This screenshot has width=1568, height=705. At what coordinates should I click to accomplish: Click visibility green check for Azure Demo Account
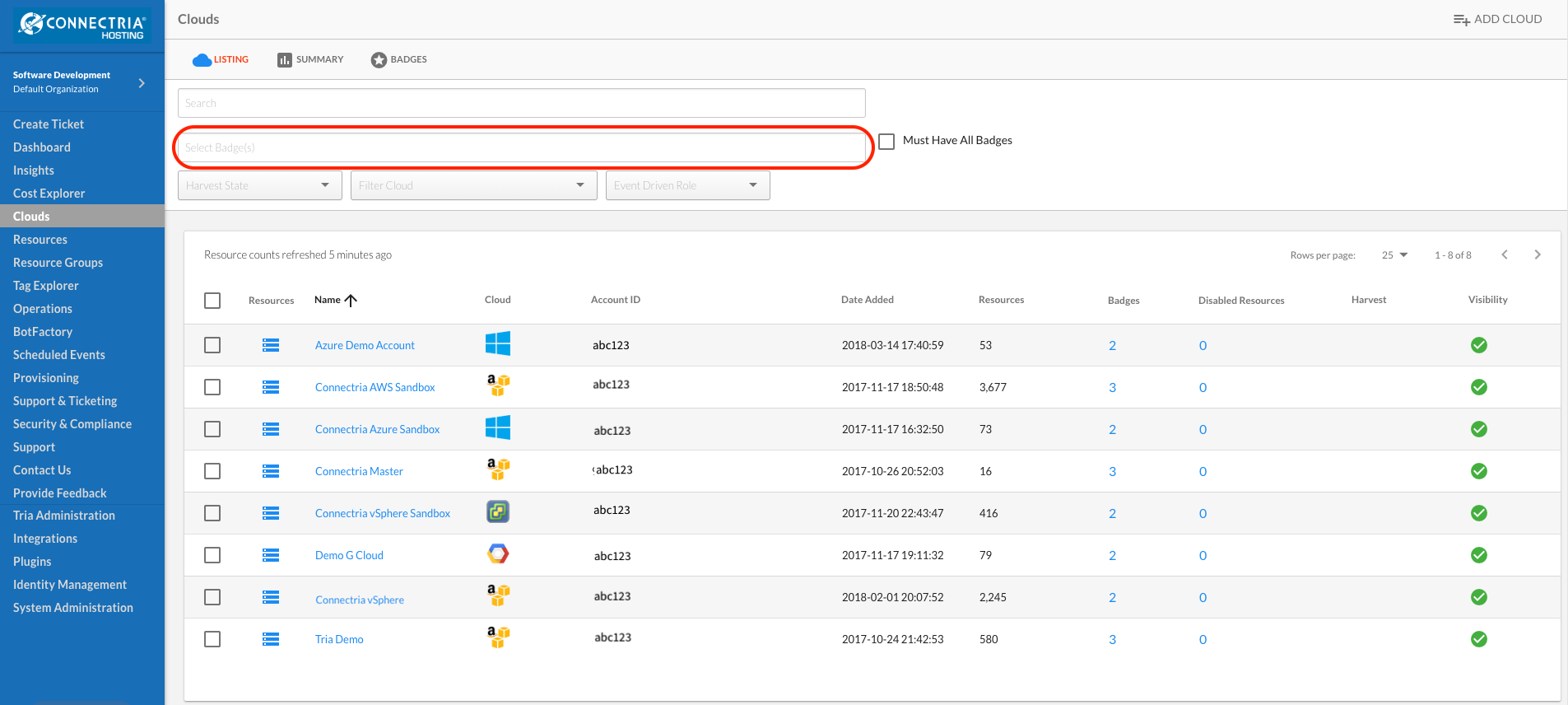point(1479,345)
